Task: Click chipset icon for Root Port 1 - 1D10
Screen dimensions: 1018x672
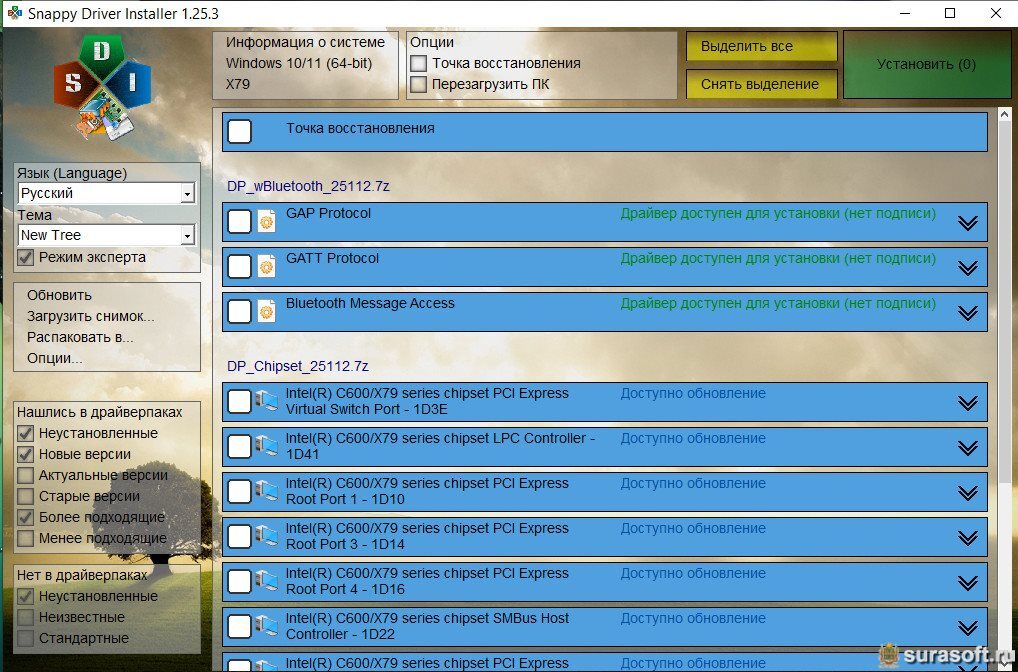Action: tap(266, 492)
